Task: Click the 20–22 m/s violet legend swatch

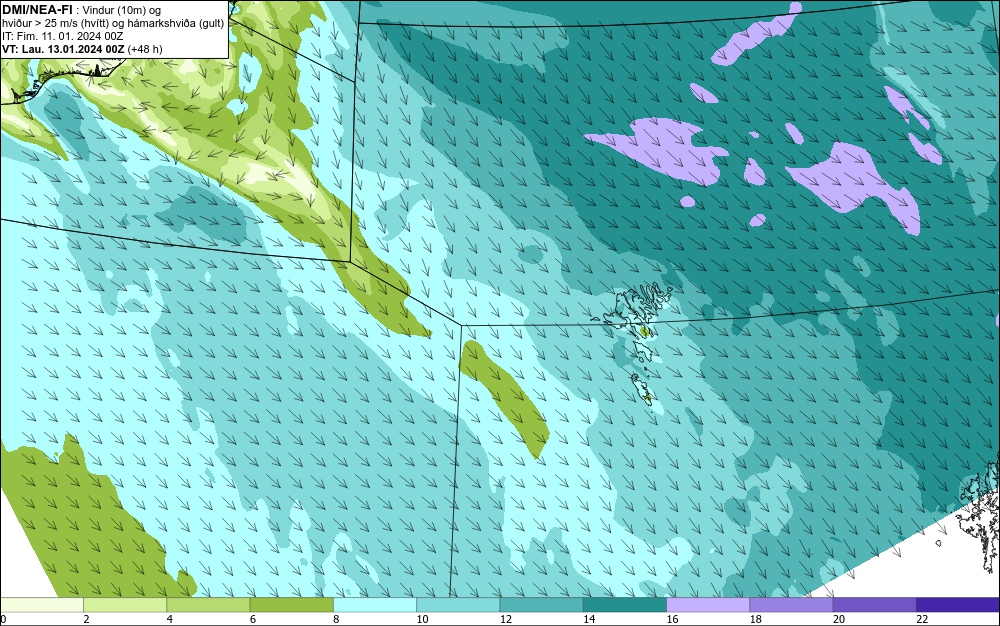Action: pyautogui.click(x=874, y=604)
